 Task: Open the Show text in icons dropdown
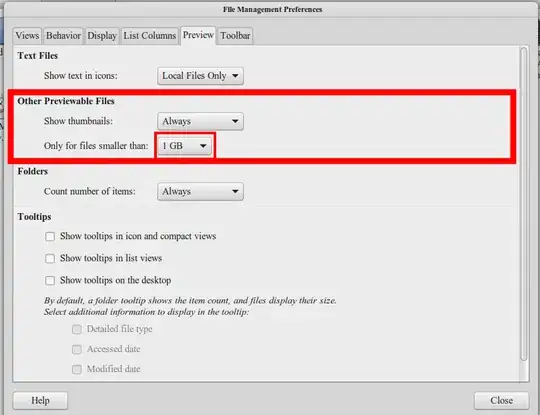tap(200, 76)
